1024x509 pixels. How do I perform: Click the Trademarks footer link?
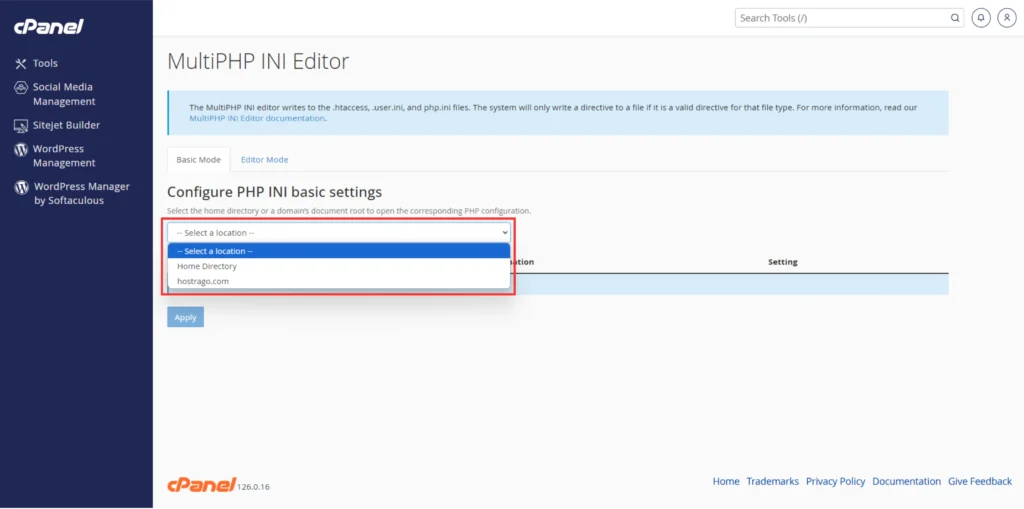point(773,482)
